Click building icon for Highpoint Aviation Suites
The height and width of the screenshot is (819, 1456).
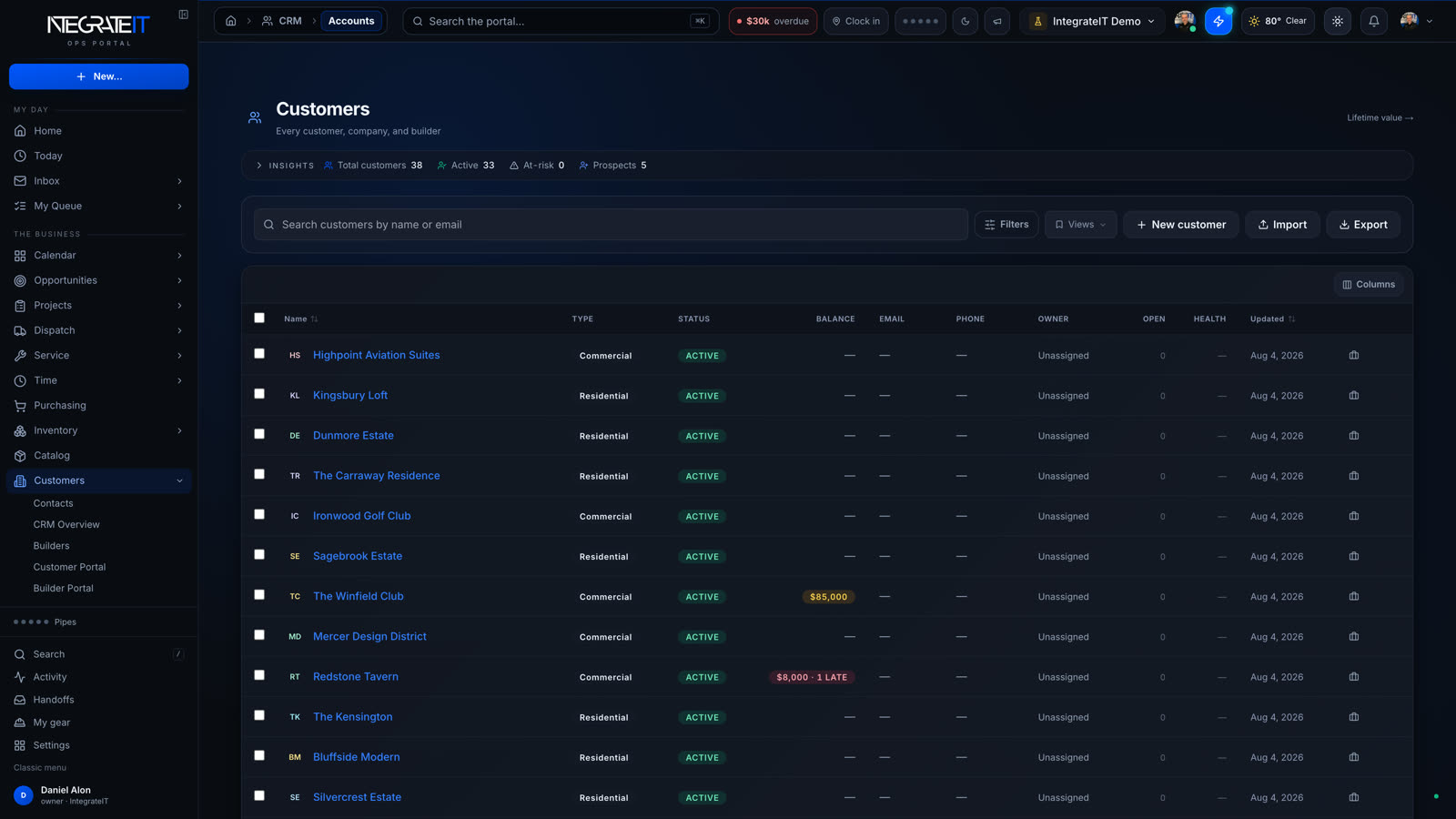1354,355
